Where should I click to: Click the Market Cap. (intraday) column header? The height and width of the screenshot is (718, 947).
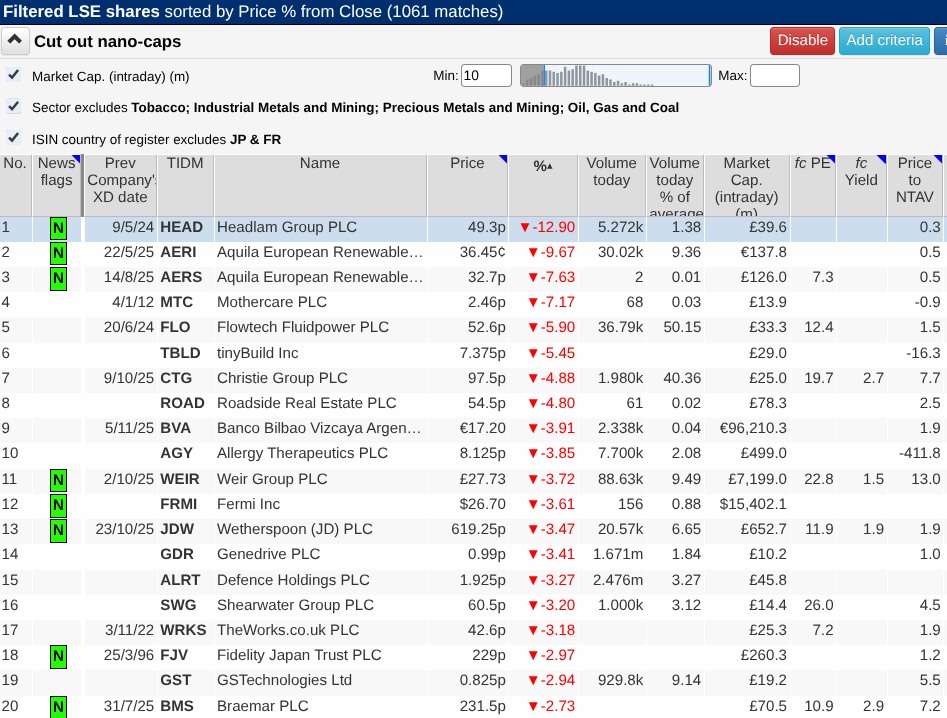(x=746, y=185)
